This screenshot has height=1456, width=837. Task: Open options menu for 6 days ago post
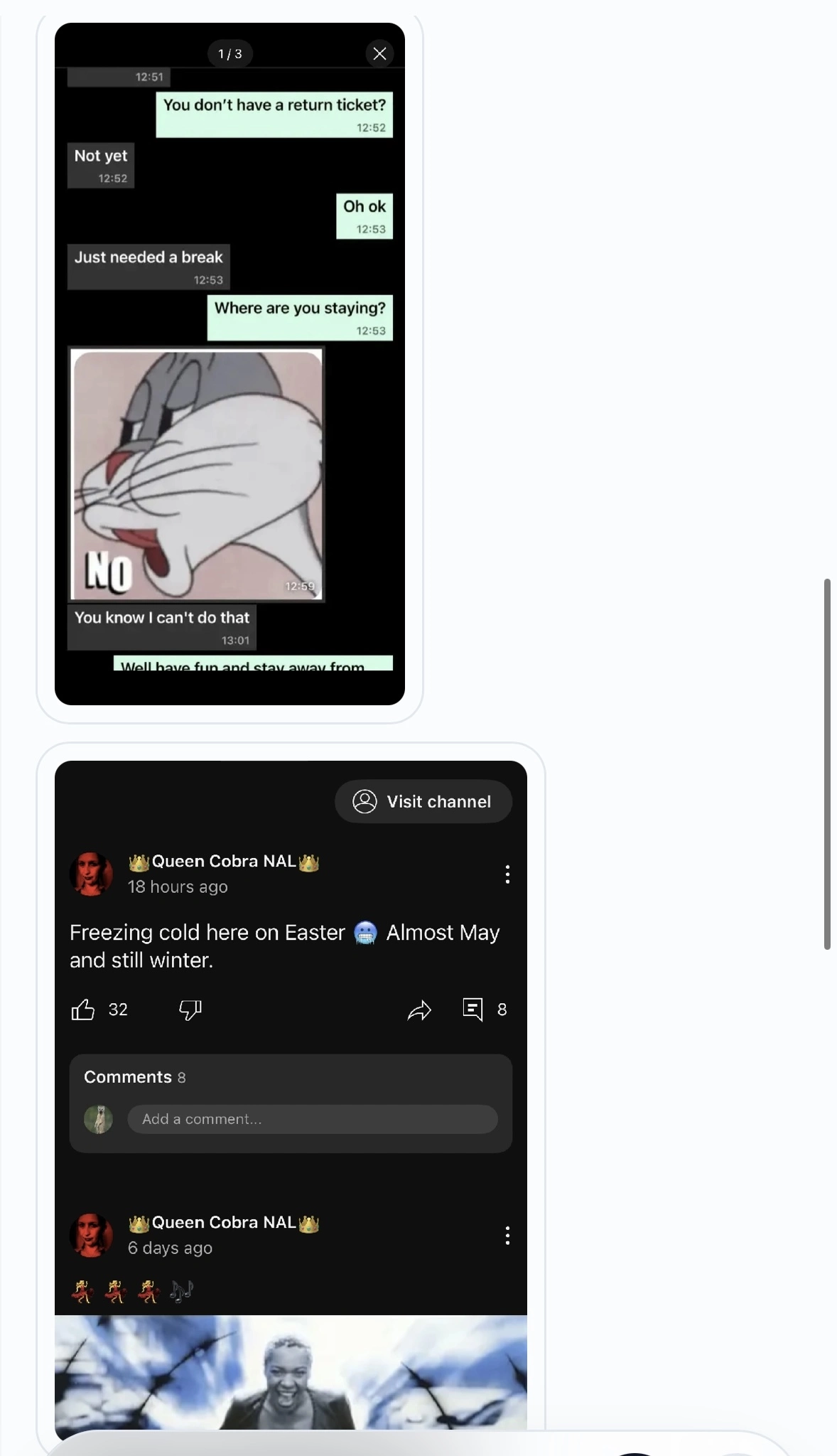(507, 1235)
